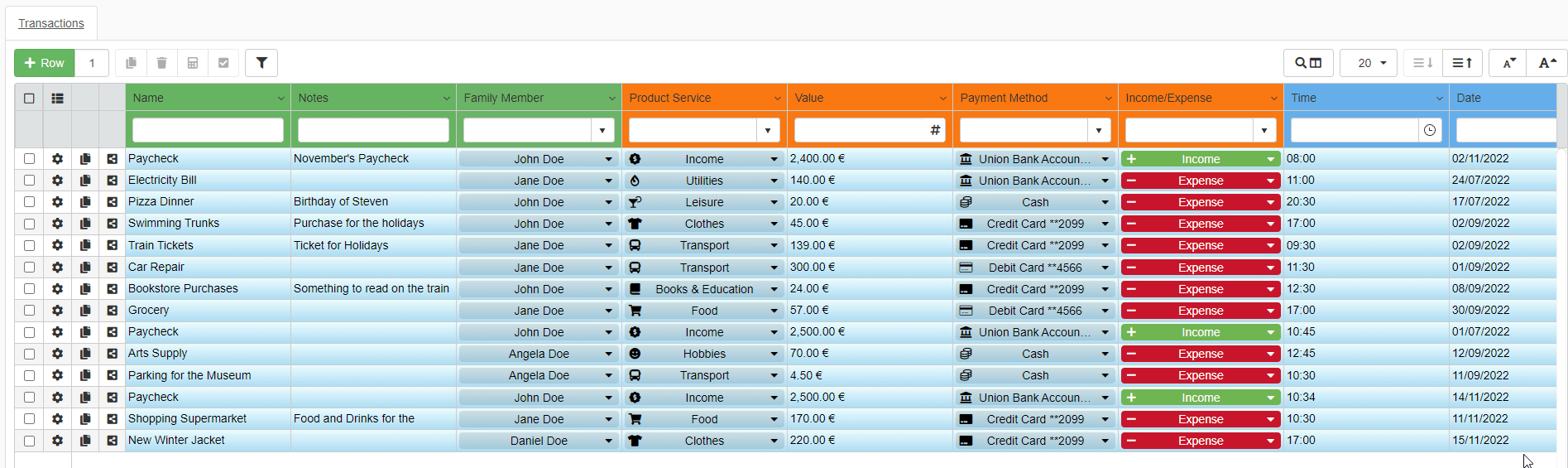Viewport: 1568px width, 468px height.
Task: Toggle the select-all checkbox in header
Action: (29, 98)
